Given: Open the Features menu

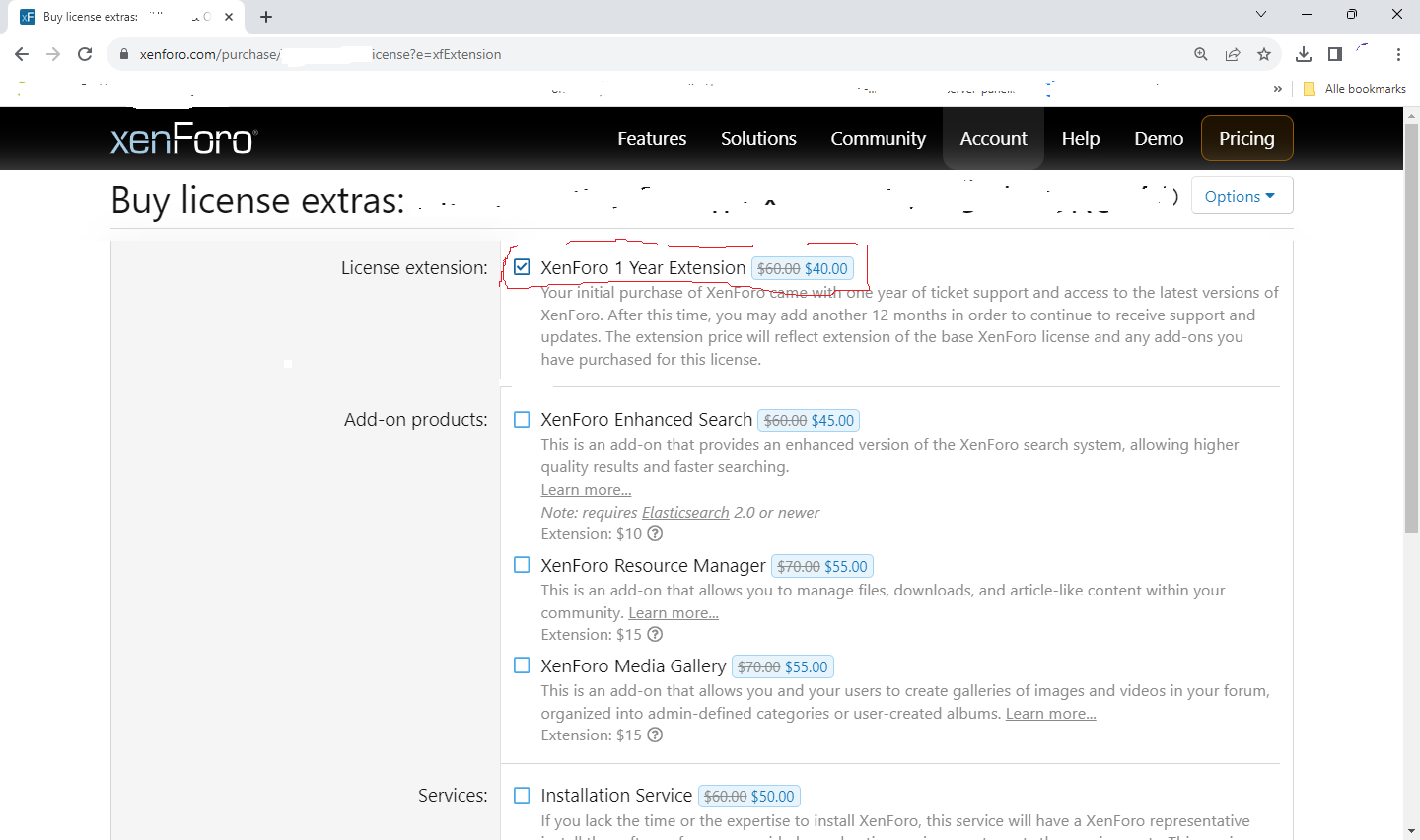Looking at the screenshot, I should click(x=652, y=139).
